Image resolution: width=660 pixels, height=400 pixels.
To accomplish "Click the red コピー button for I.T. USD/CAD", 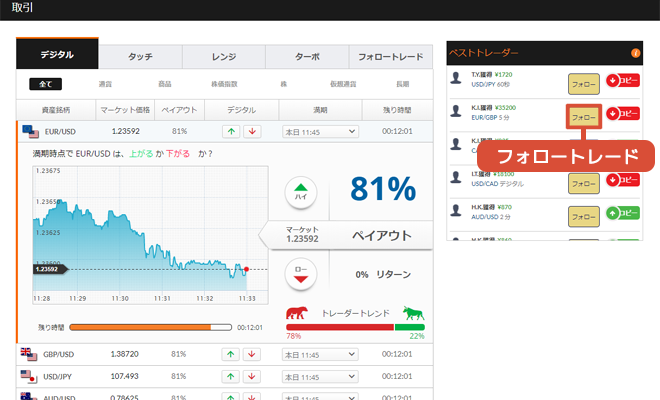I will click(623, 180).
